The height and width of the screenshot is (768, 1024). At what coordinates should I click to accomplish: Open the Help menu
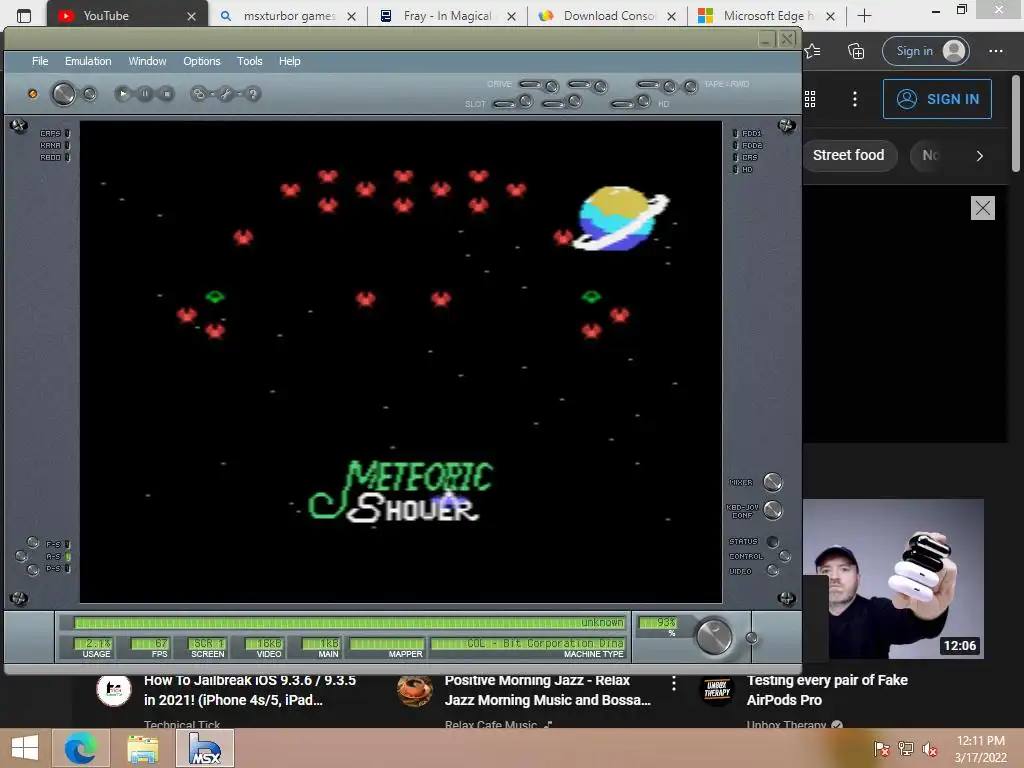pos(289,61)
